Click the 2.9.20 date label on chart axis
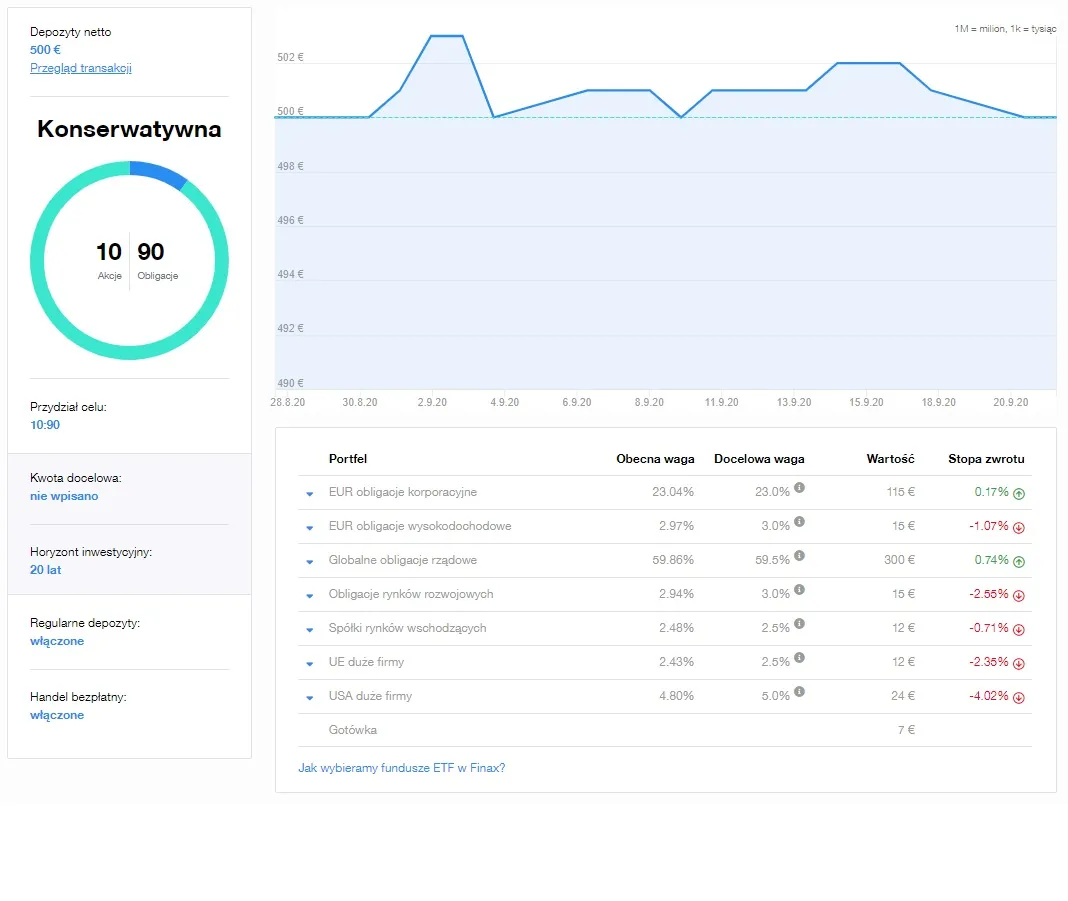 coord(433,402)
